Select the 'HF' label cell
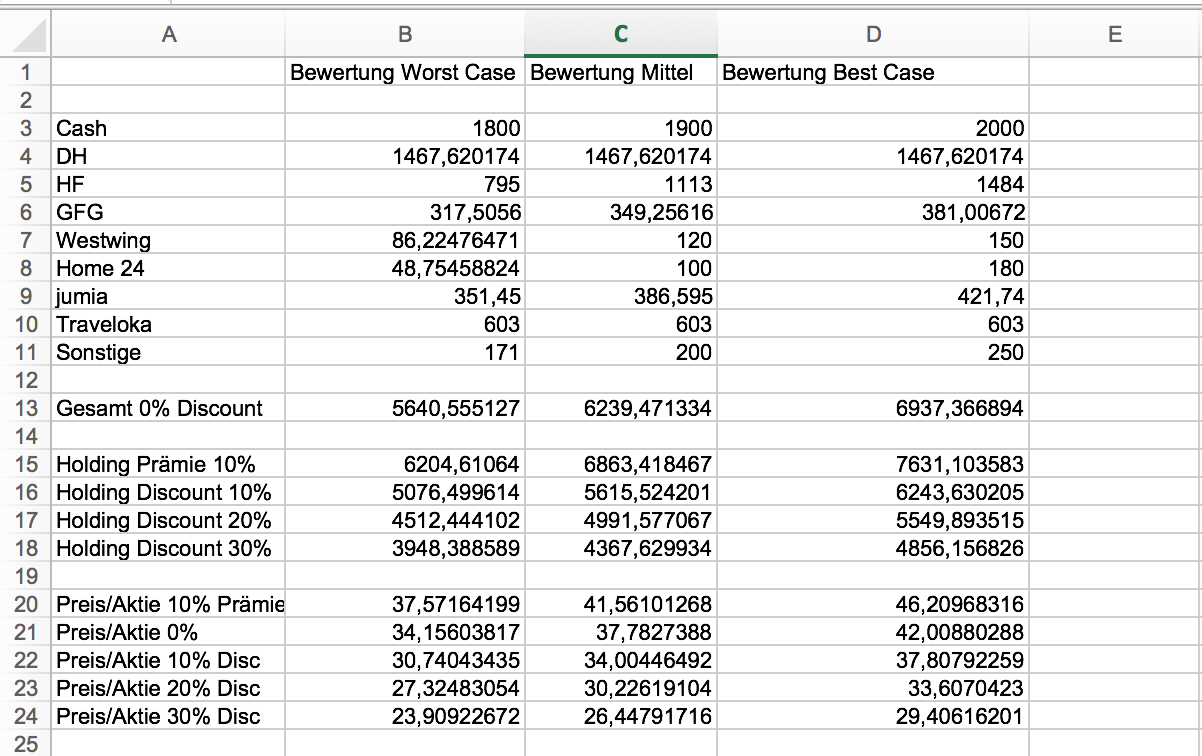Image resolution: width=1202 pixels, height=756 pixels. click(x=168, y=184)
